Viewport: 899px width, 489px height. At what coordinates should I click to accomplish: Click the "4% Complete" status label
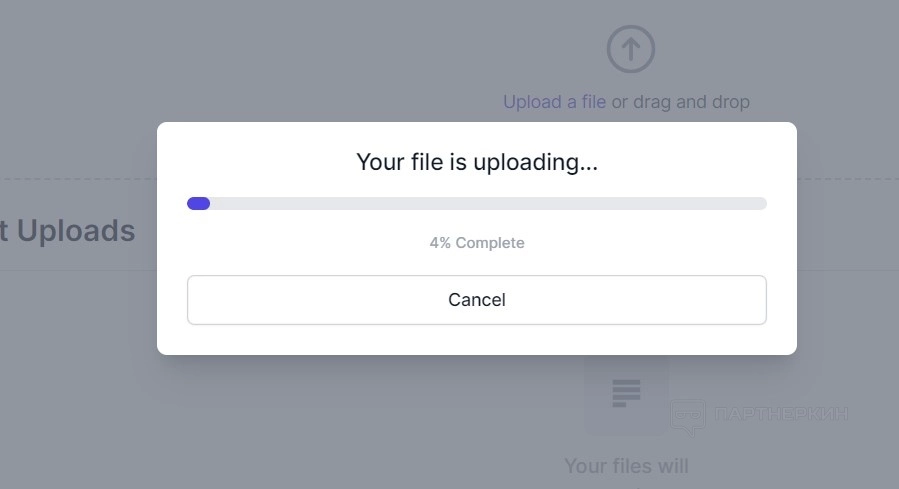tap(477, 243)
